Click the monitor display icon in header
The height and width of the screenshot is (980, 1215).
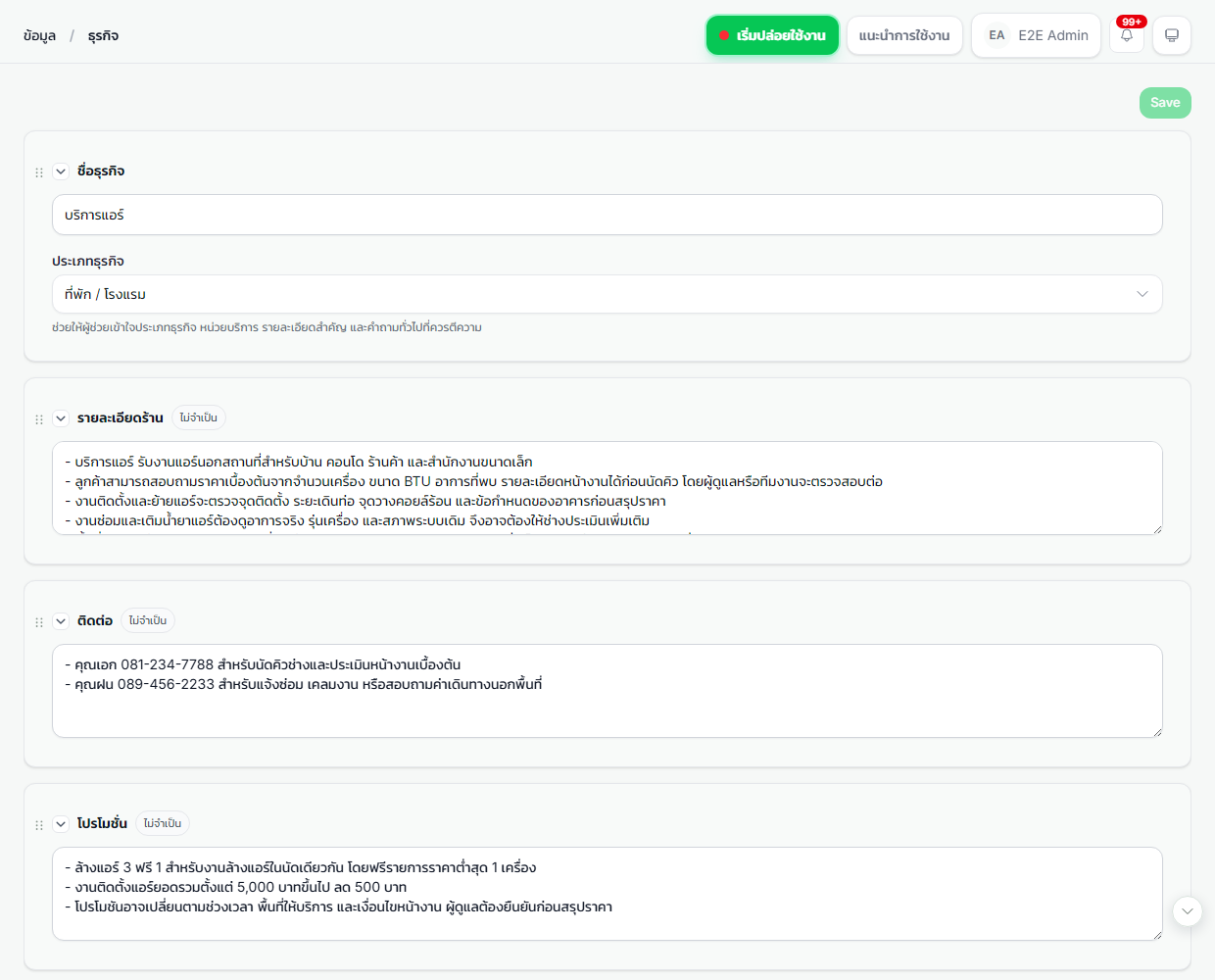pyautogui.click(x=1171, y=35)
